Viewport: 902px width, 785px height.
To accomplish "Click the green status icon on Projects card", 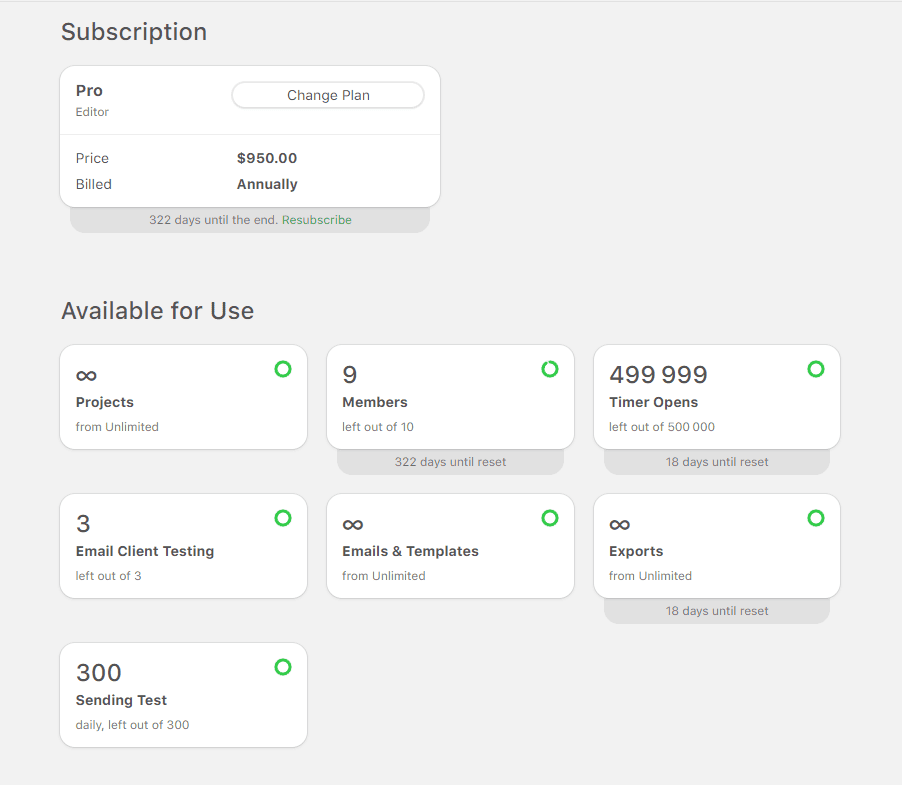I will click(x=283, y=369).
